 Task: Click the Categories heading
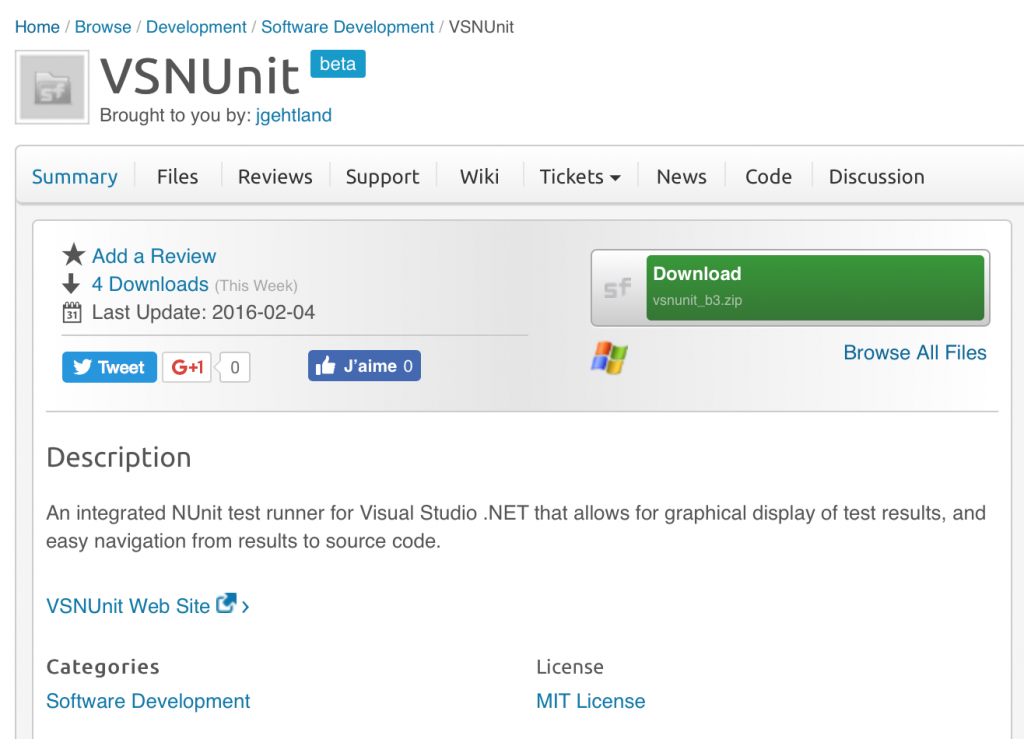[103, 667]
